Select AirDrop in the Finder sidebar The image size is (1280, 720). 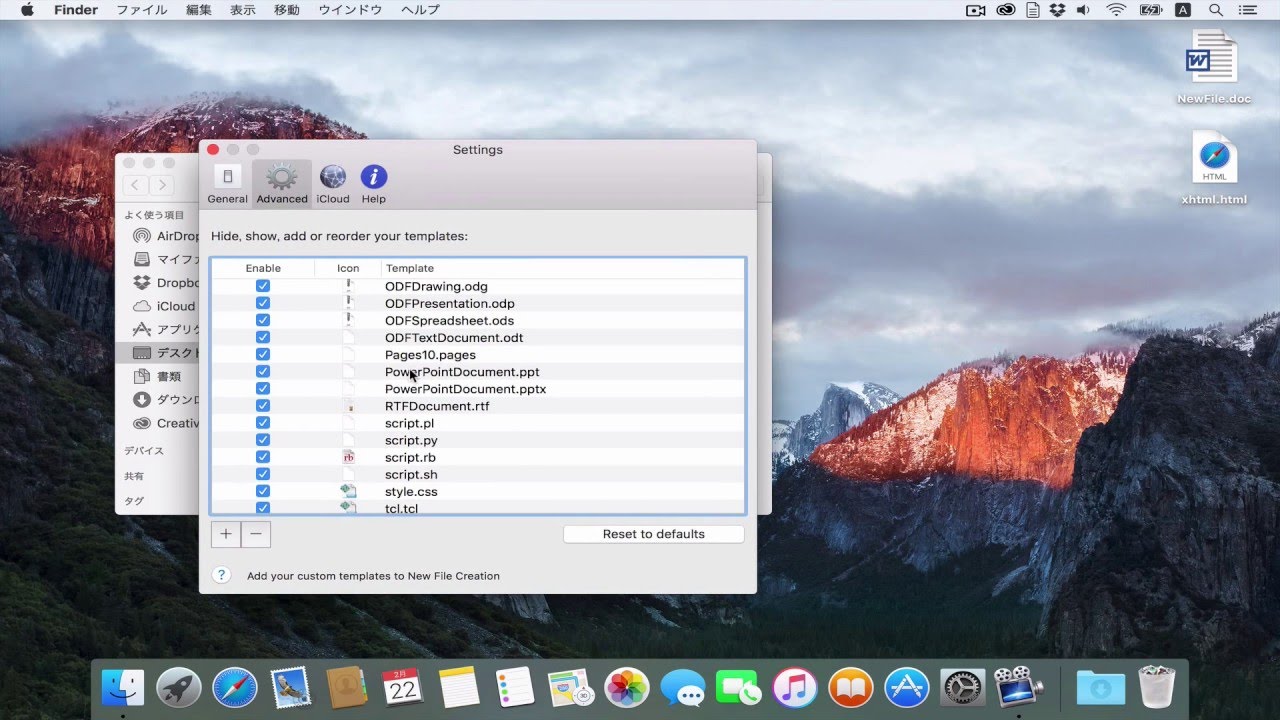coord(165,236)
